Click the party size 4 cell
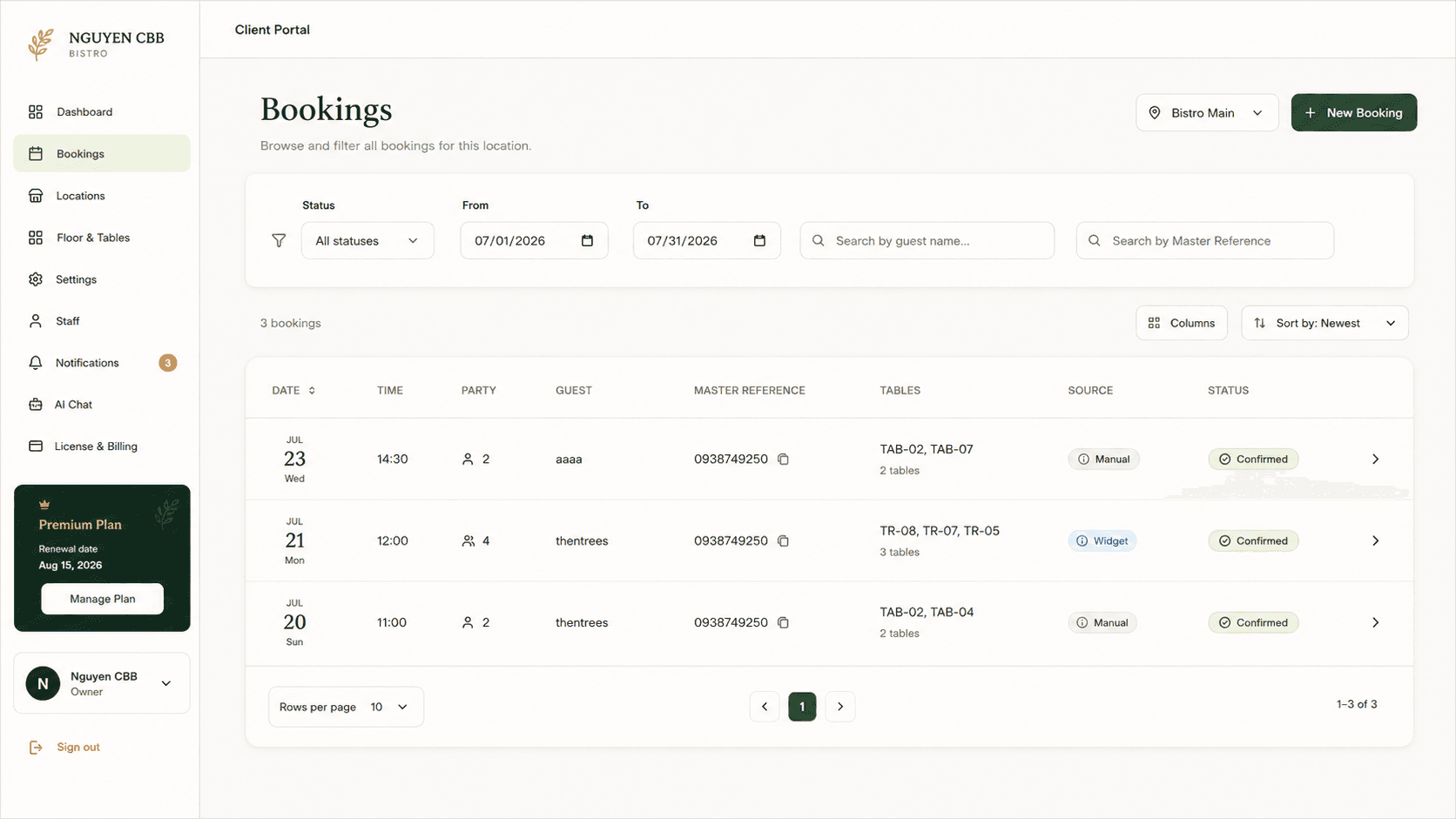The width and height of the screenshot is (1456, 819). click(x=475, y=541)
